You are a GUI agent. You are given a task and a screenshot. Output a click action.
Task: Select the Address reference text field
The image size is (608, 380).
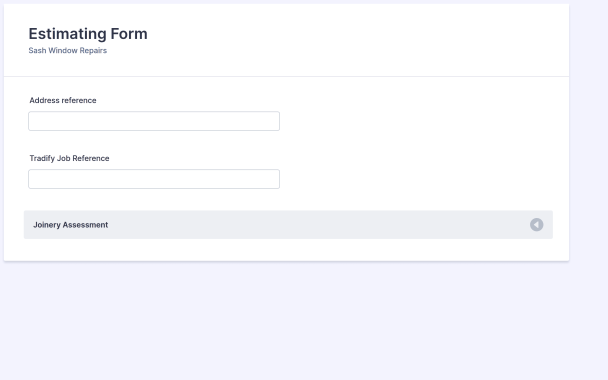(154, 121)
